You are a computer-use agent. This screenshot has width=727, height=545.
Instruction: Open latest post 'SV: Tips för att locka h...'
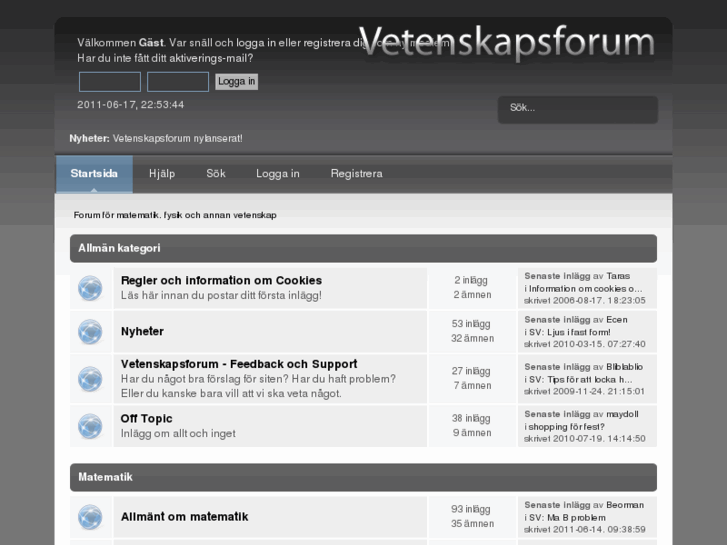(x=580, y=379)
